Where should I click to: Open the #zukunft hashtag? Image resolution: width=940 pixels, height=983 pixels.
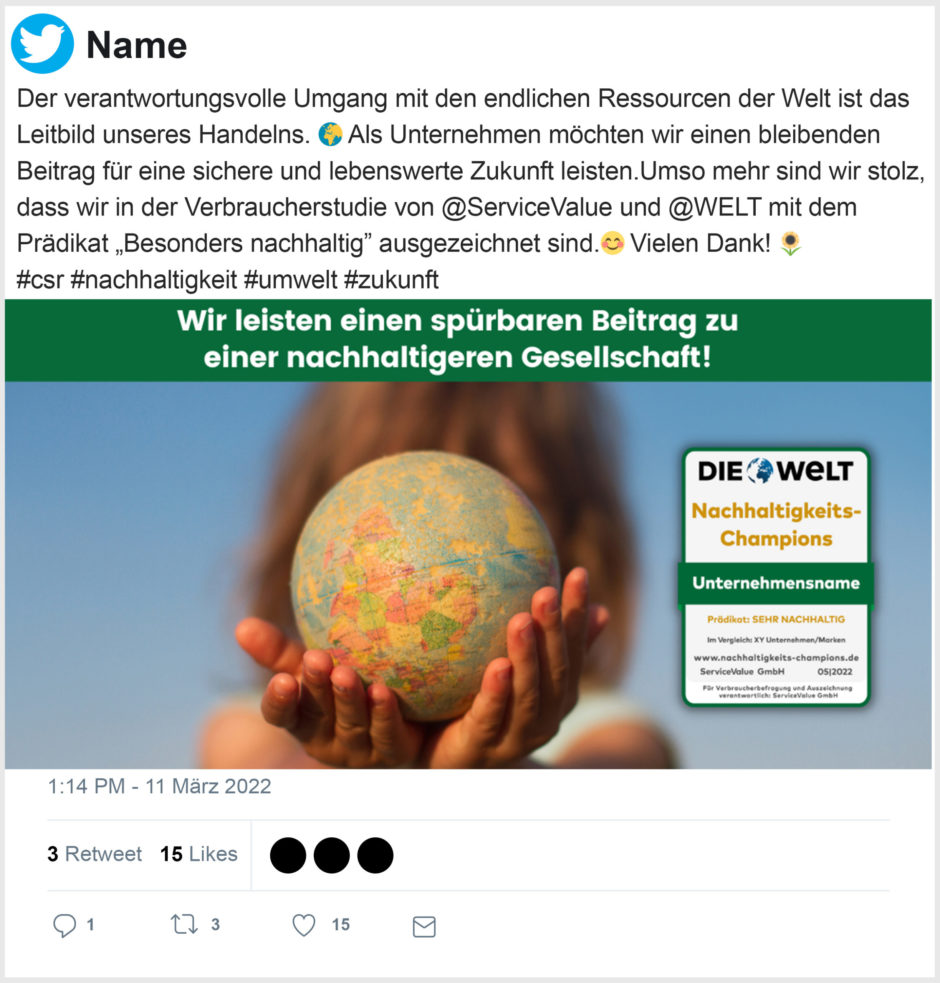point(391,280)
